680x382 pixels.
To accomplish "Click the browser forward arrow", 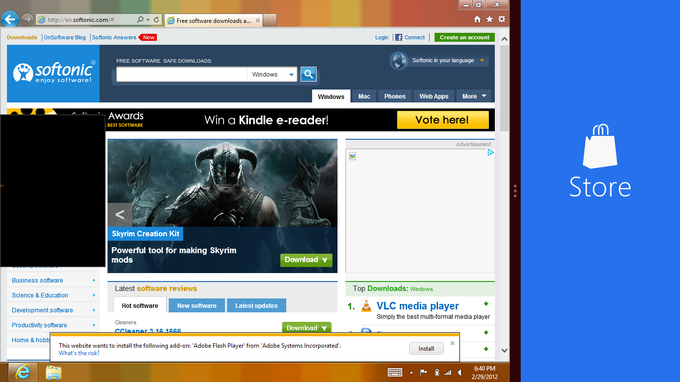I will click(x=27, y=19).
